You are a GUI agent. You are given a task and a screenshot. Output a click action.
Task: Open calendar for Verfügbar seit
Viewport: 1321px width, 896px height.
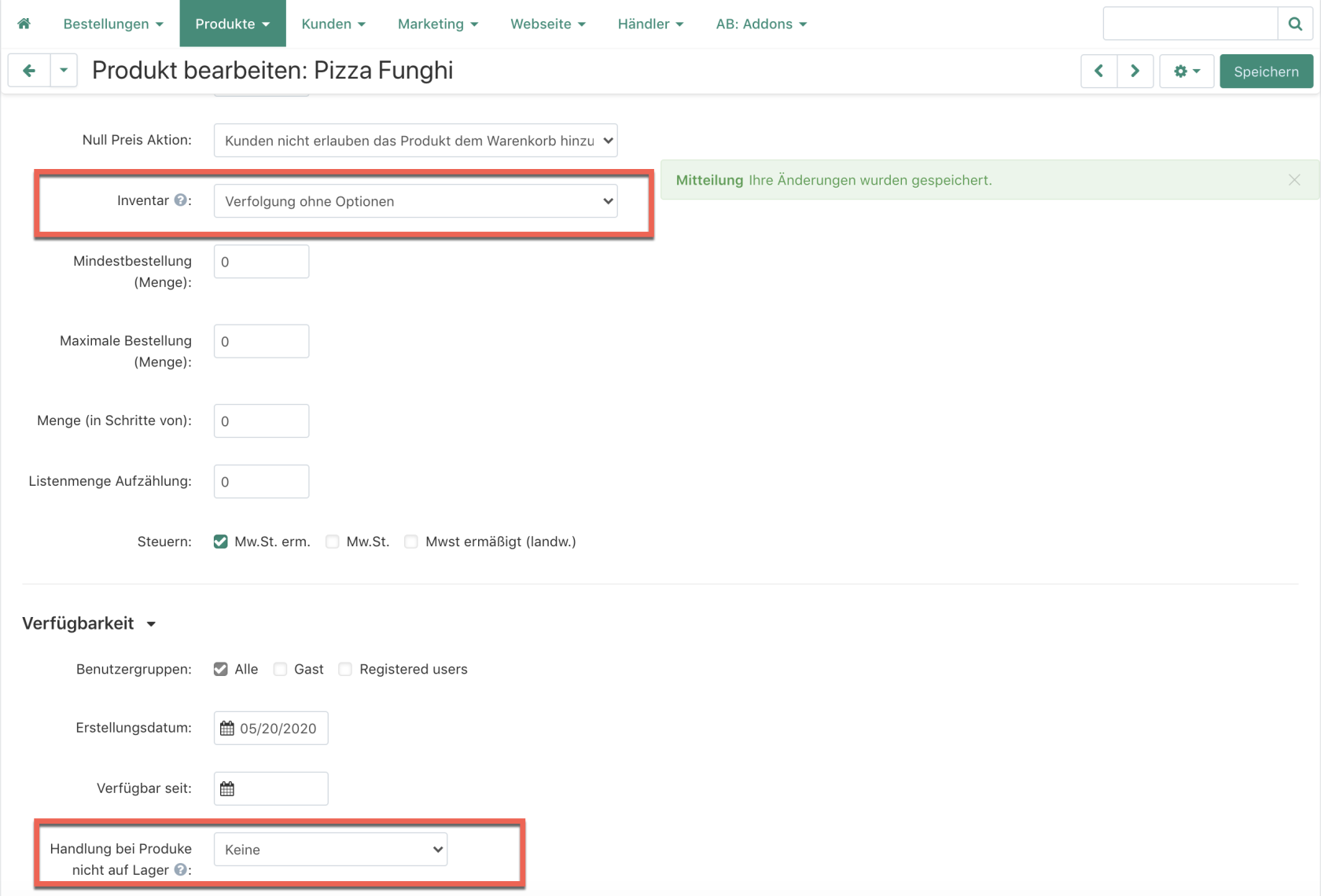[227, 789]
